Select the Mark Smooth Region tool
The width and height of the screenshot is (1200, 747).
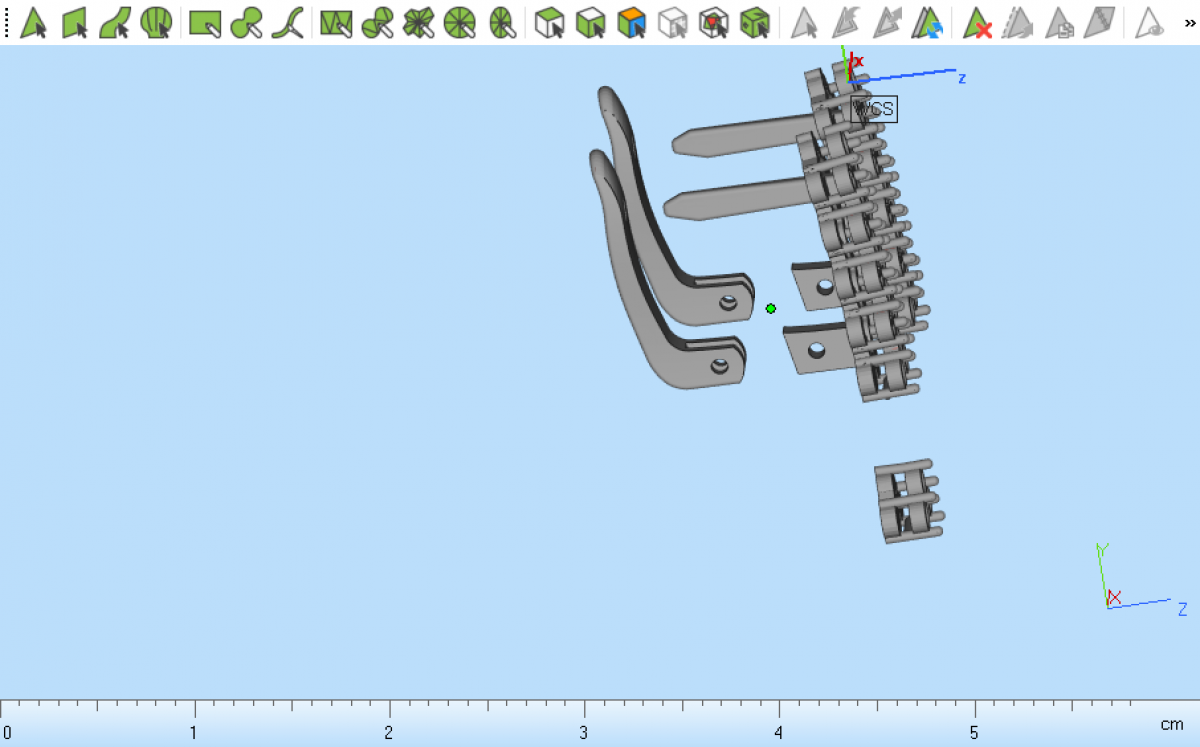(x=115, y=22)
